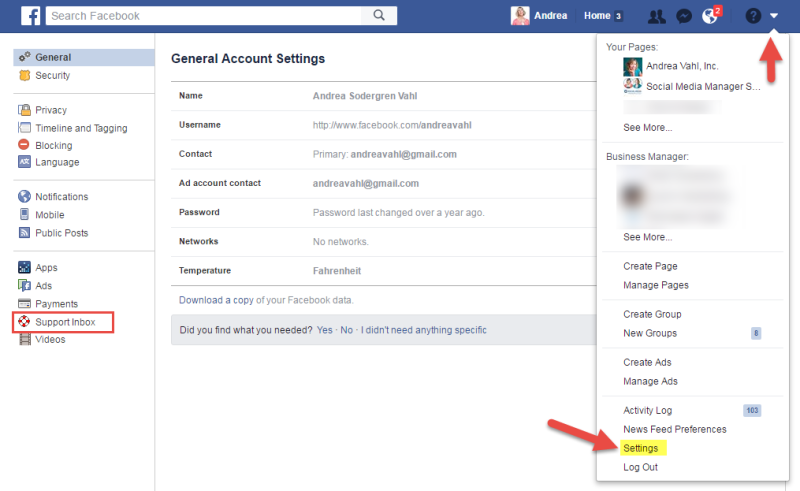The height and width of the screenshot is (491, 800).
Task: Open Support Inbox in the sidebar
Action: [64, 322]
